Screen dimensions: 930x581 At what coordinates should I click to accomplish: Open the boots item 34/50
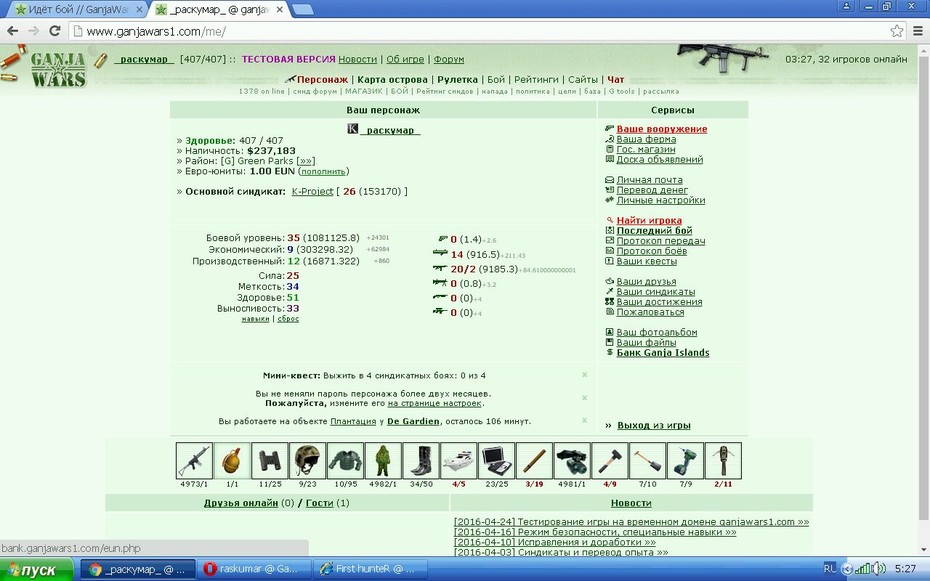point(421,461)
